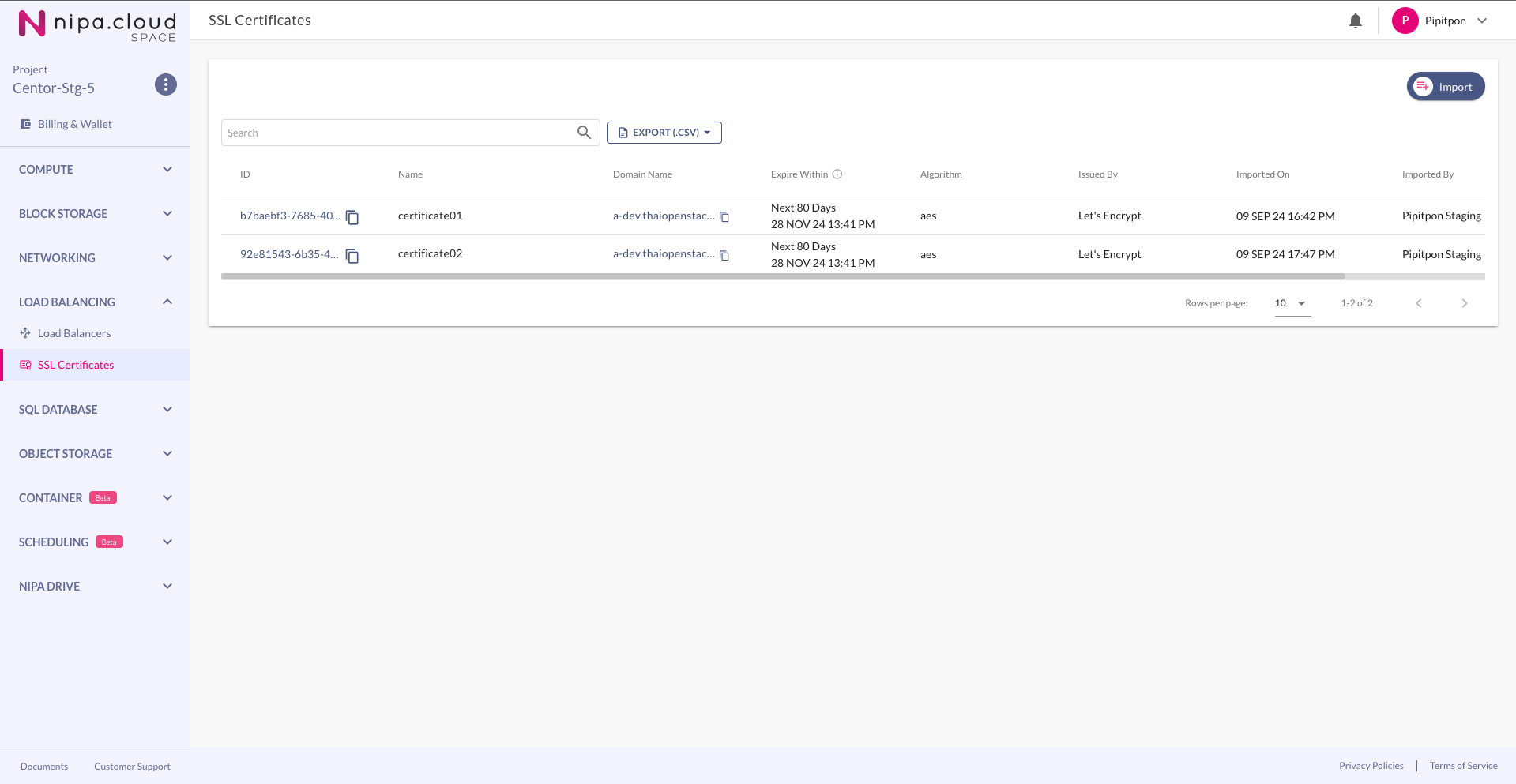Open rows per page dropdown
Viewport: 1516px width, 784px height.
(x=1292, y=303)
